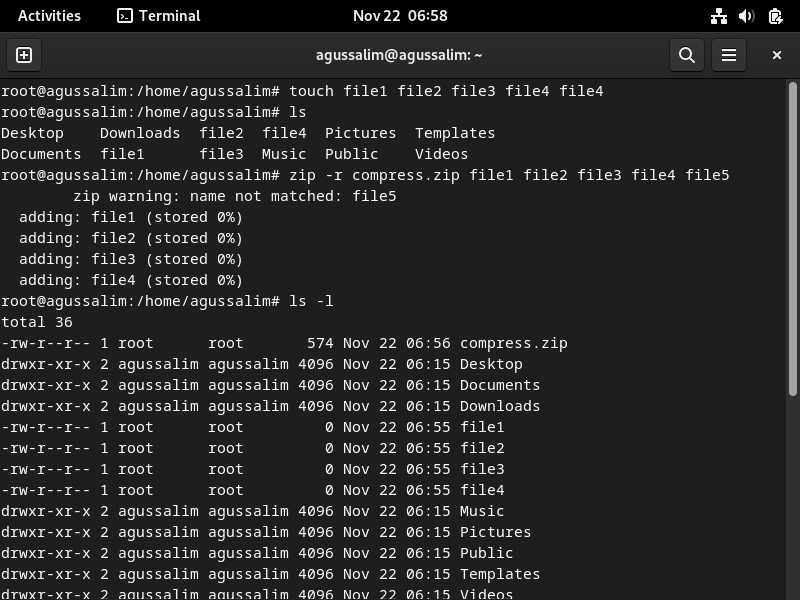The height and width of the screenshot is (600, 800).
Task: Click the zip warning message line
Action: 235,196
